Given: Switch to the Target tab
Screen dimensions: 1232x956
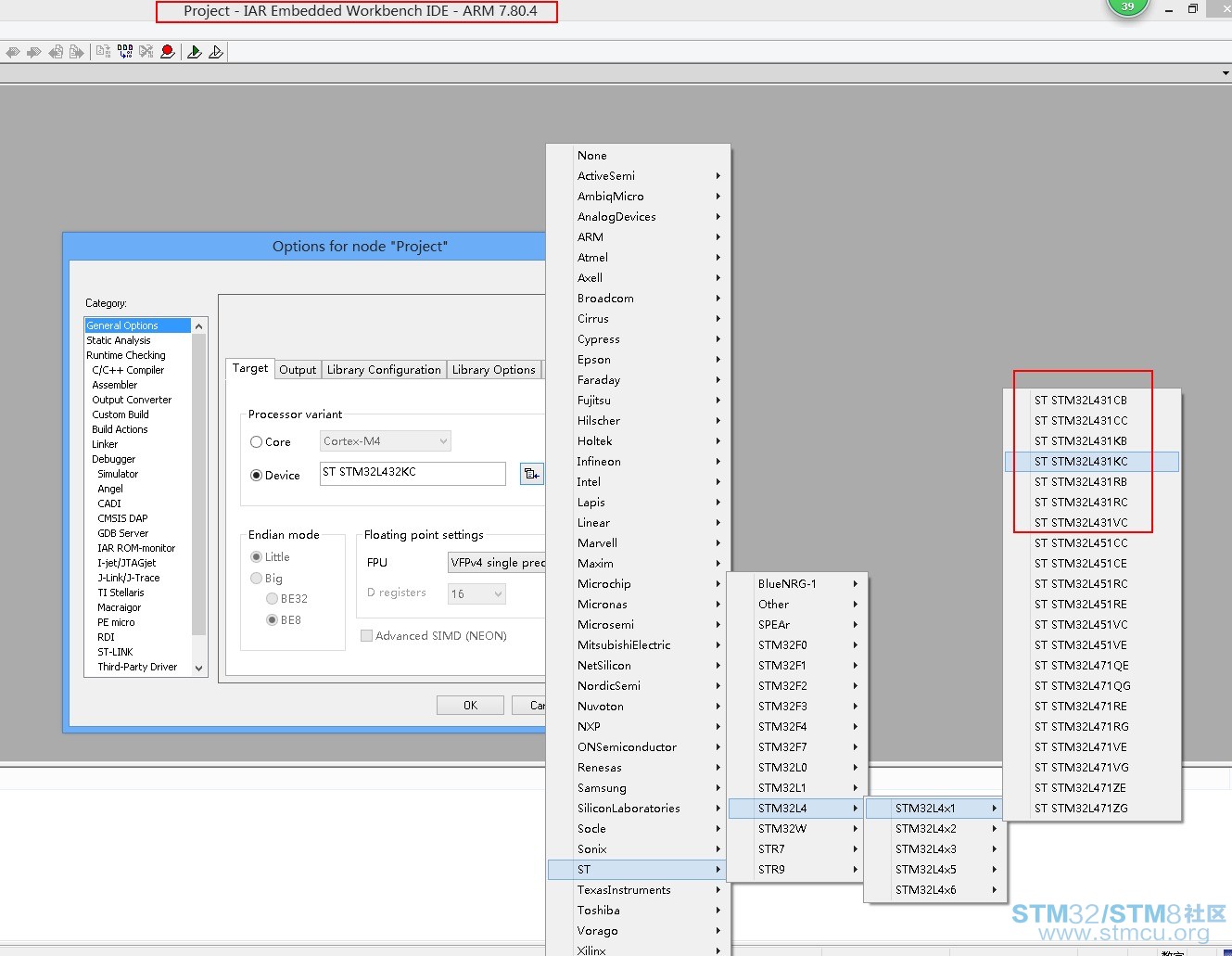Looking at the screenshot, I should click(x=250, y=368).
